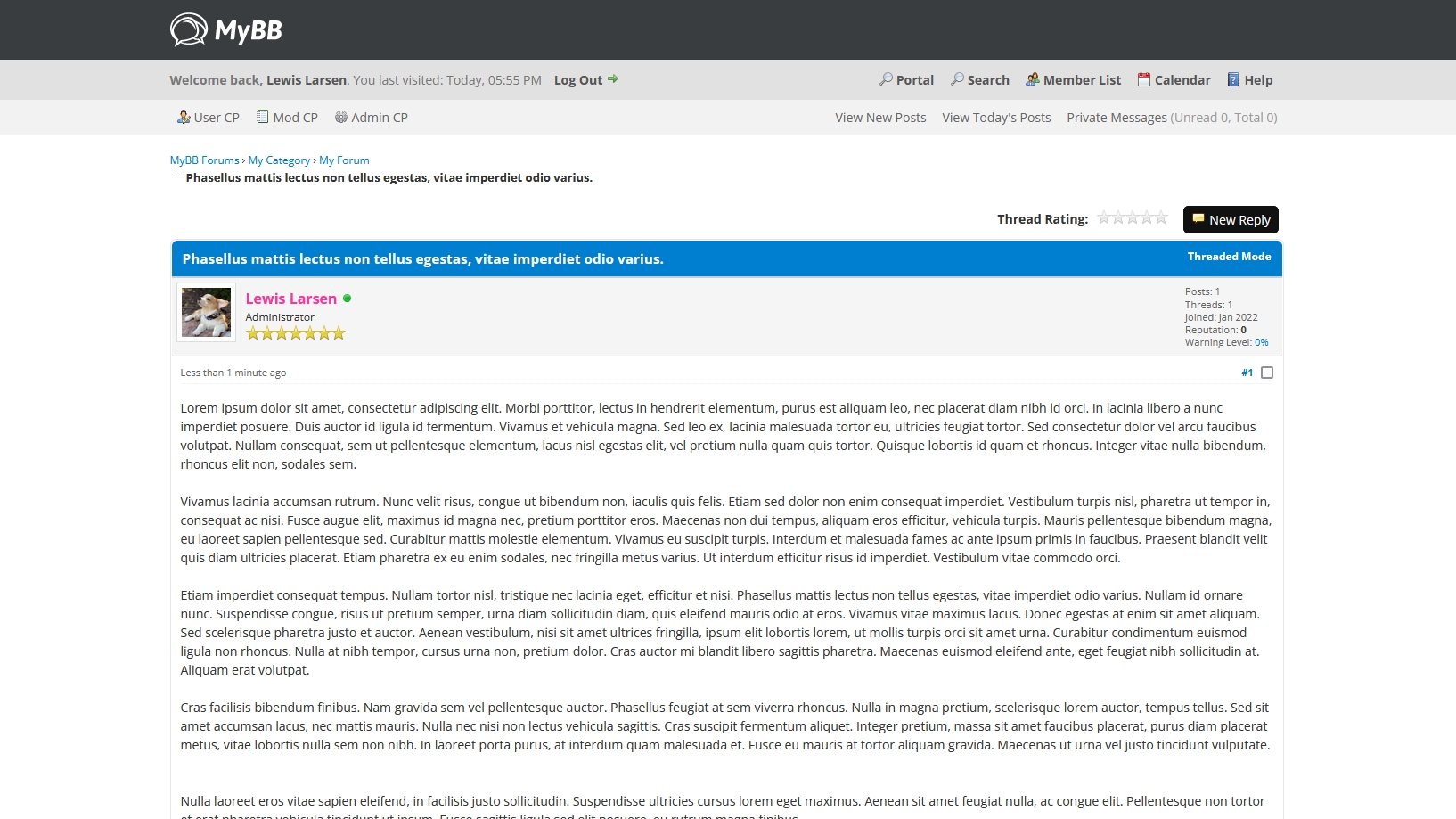Rate thread five stars
Viewport: 1456px width, 819px height.
(x=1162, y=217)
